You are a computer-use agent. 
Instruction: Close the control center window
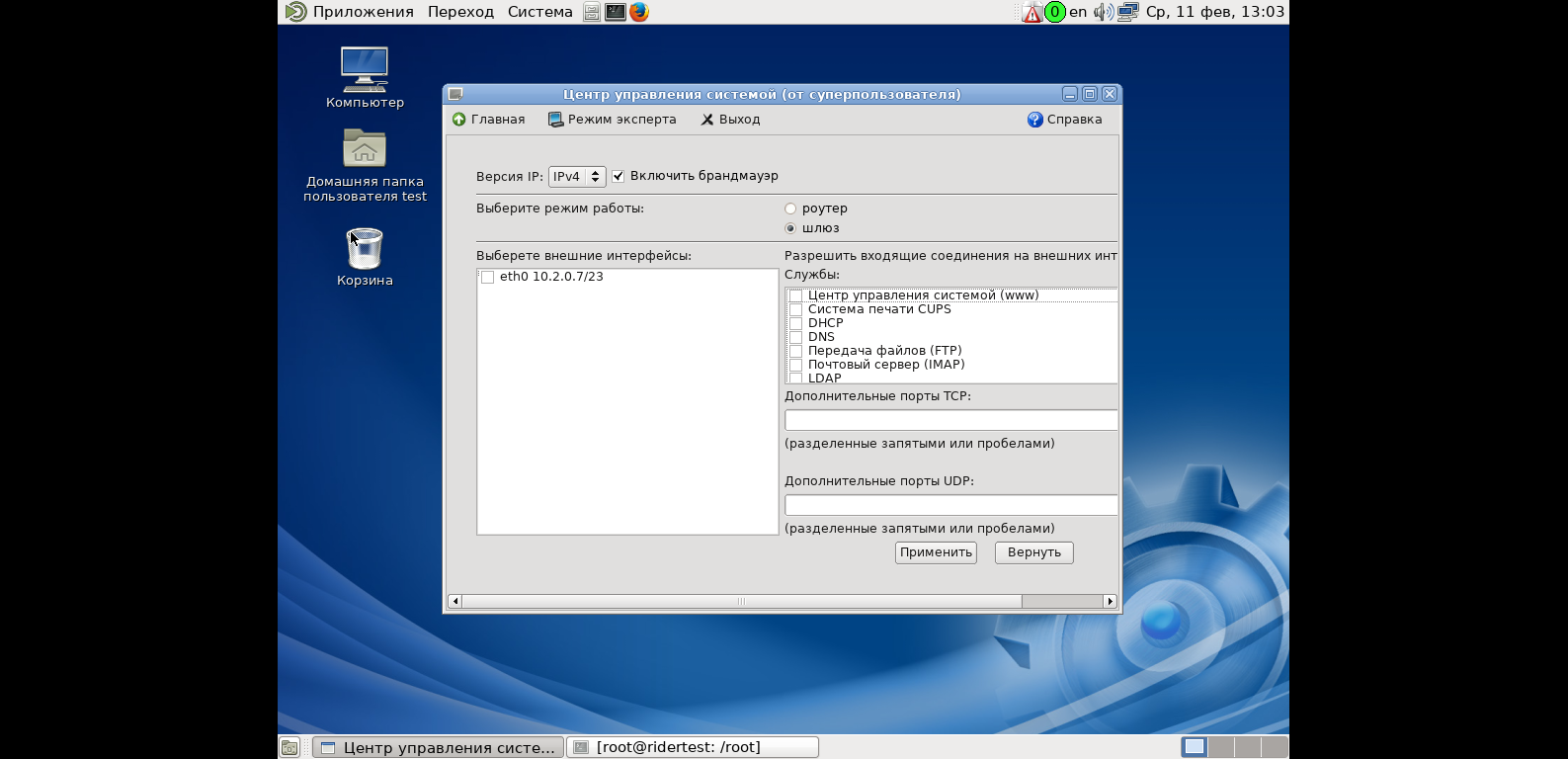(1110, 94)
